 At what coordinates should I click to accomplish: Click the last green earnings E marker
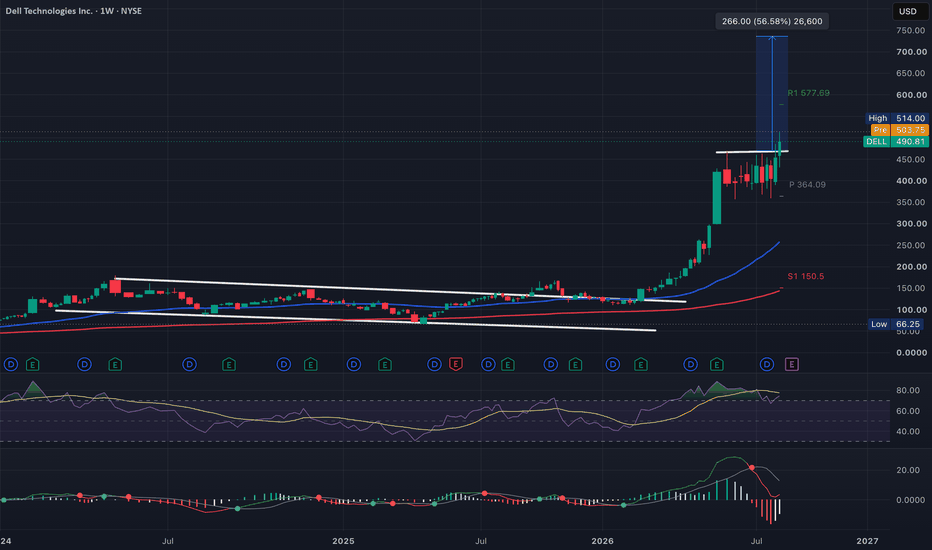[717, 364]
